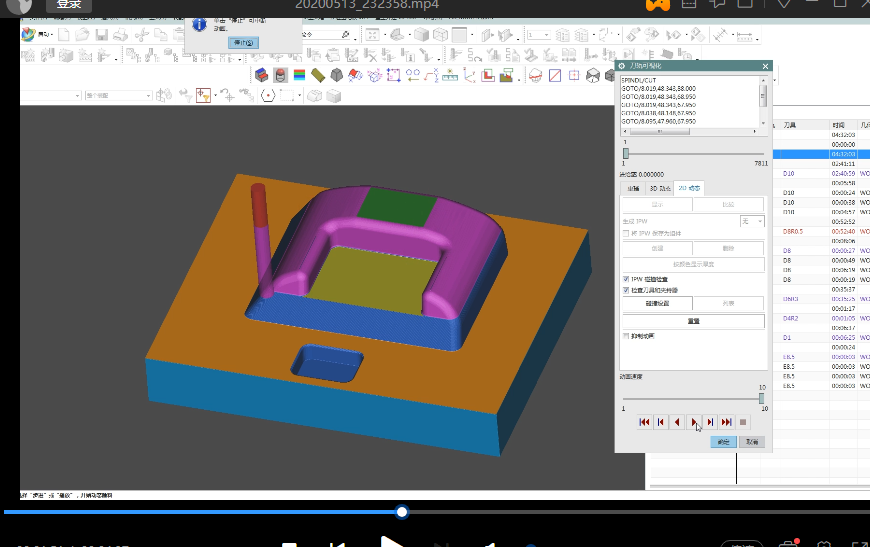
Task: Click the copy icon in main toolbar
Action: click(160, 35)
